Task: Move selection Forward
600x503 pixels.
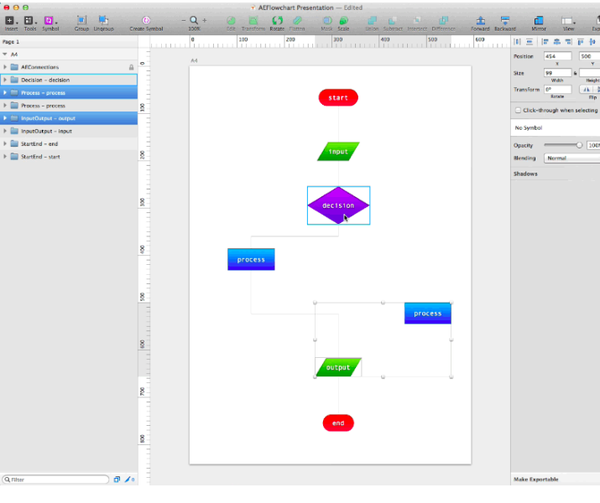Action: tap(480, 23)
